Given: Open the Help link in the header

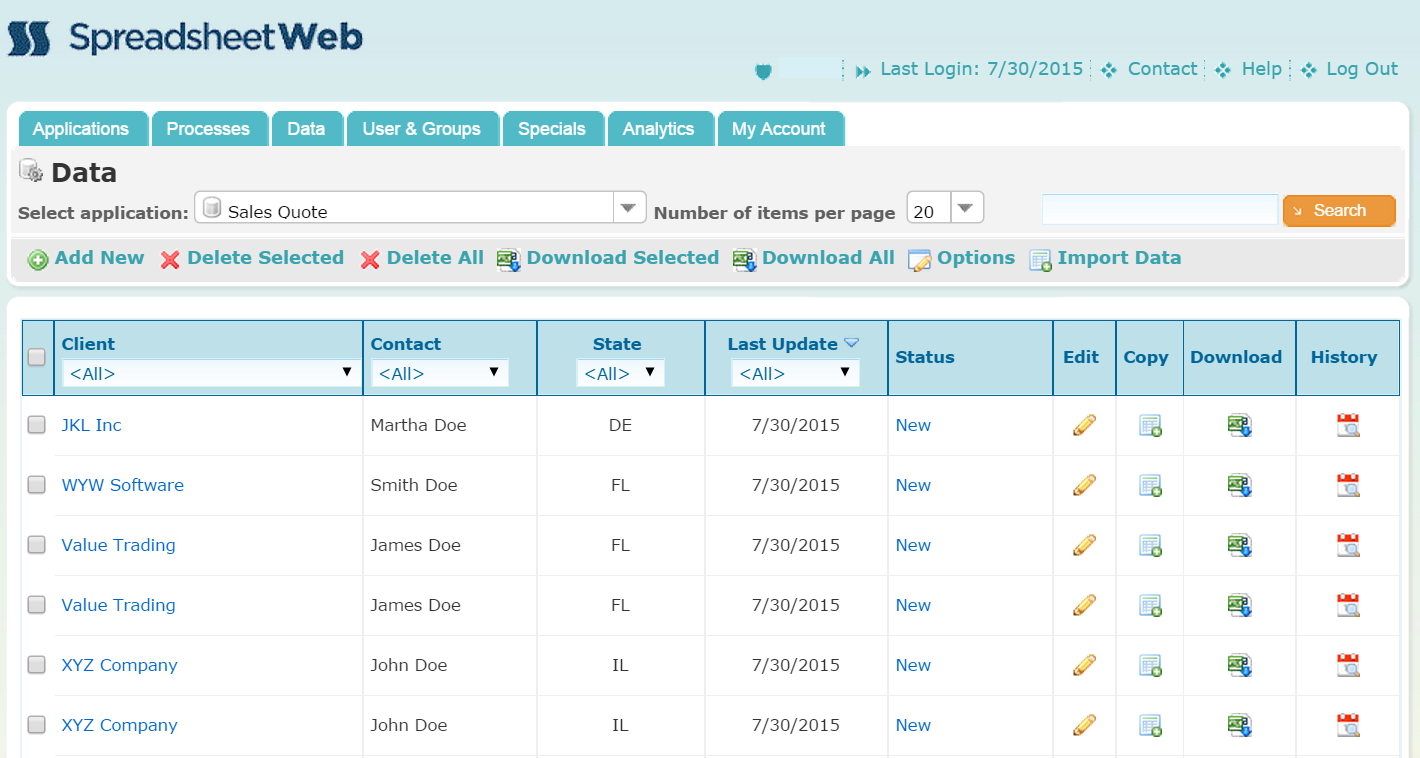Looking at the screenshot, I should pyautogui.click(x=1262, y=69).
